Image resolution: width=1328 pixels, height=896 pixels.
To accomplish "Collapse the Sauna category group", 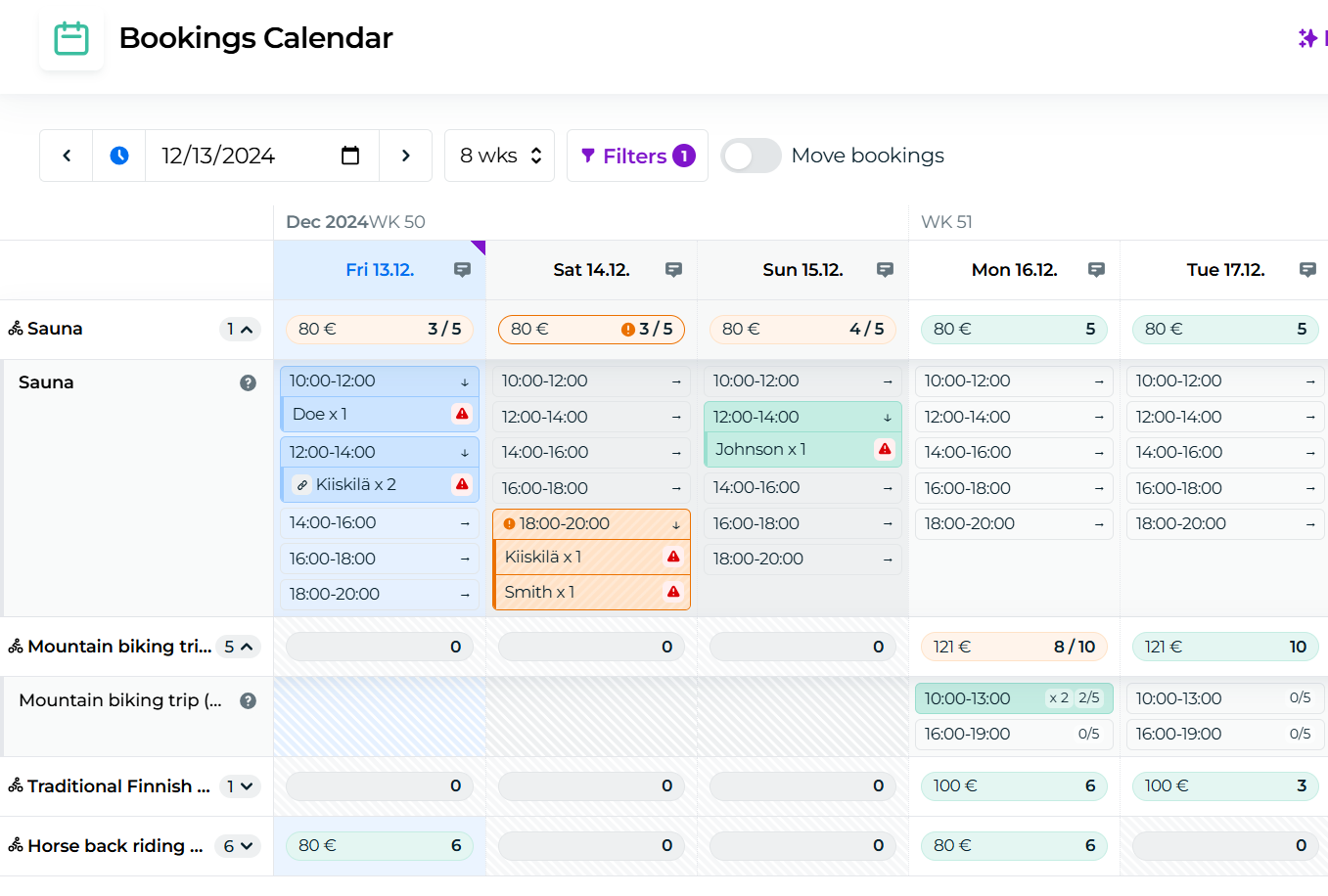I will (240, 330).
